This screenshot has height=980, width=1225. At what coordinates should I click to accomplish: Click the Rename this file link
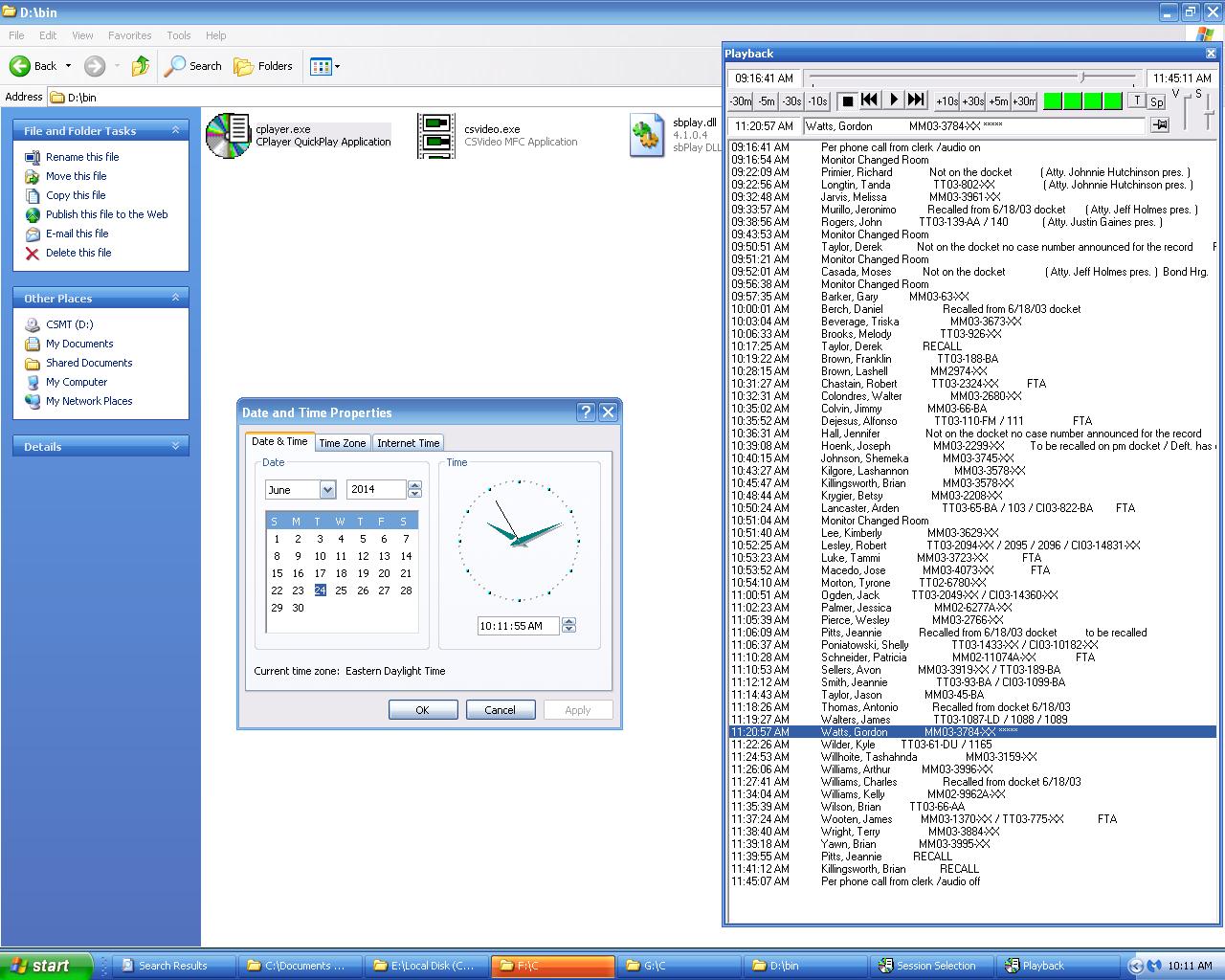(x=82, y=157)
